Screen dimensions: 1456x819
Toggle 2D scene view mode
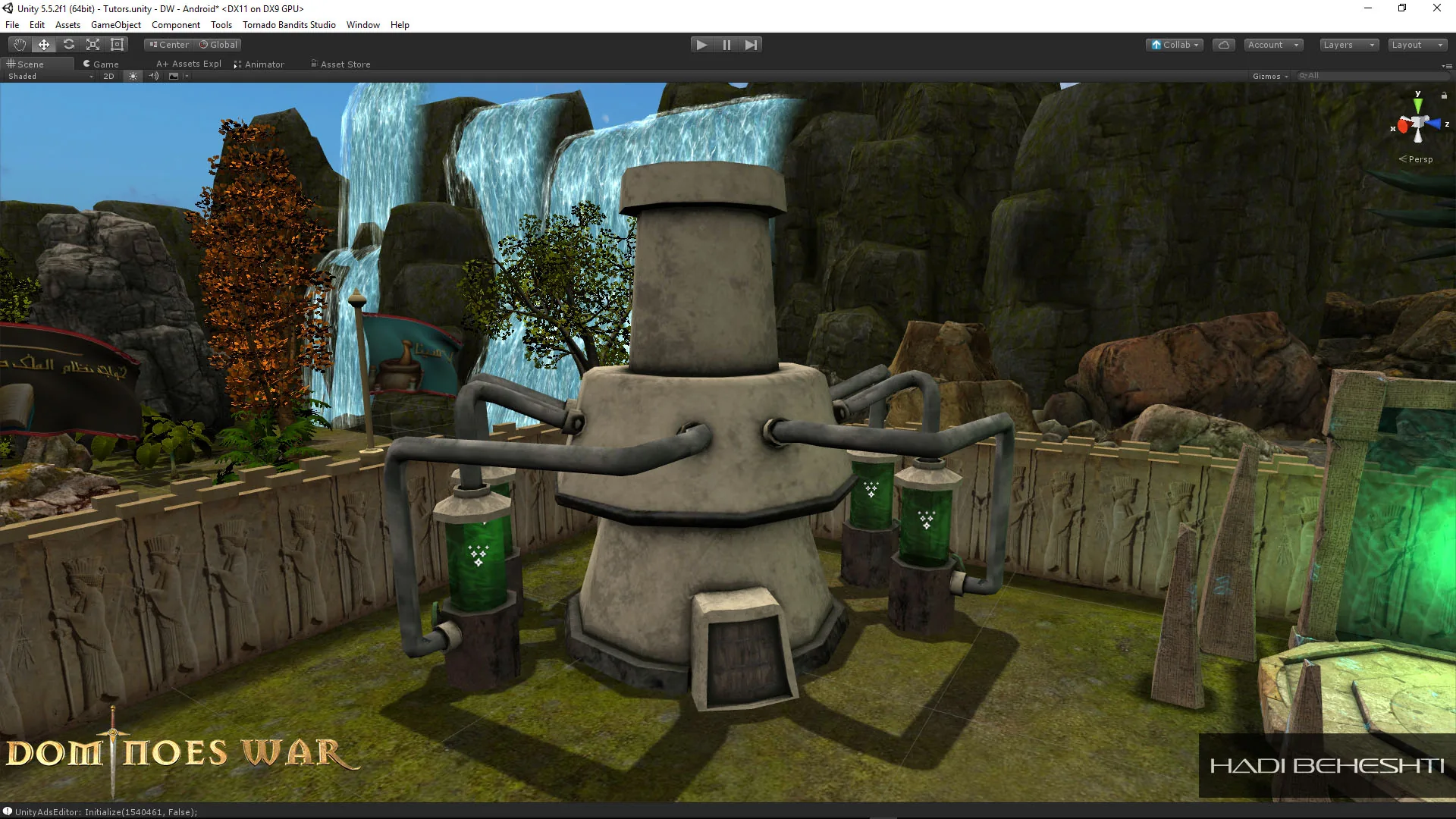(108, 76)
